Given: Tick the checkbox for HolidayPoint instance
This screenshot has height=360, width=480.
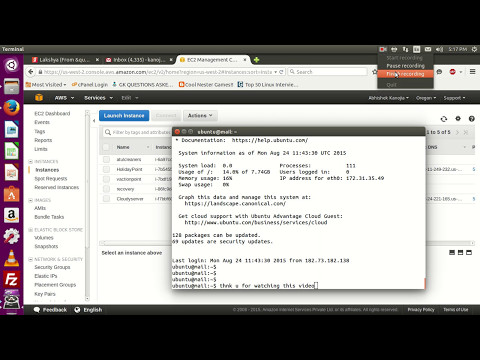Looking at the screenshot, I should 106,169.
